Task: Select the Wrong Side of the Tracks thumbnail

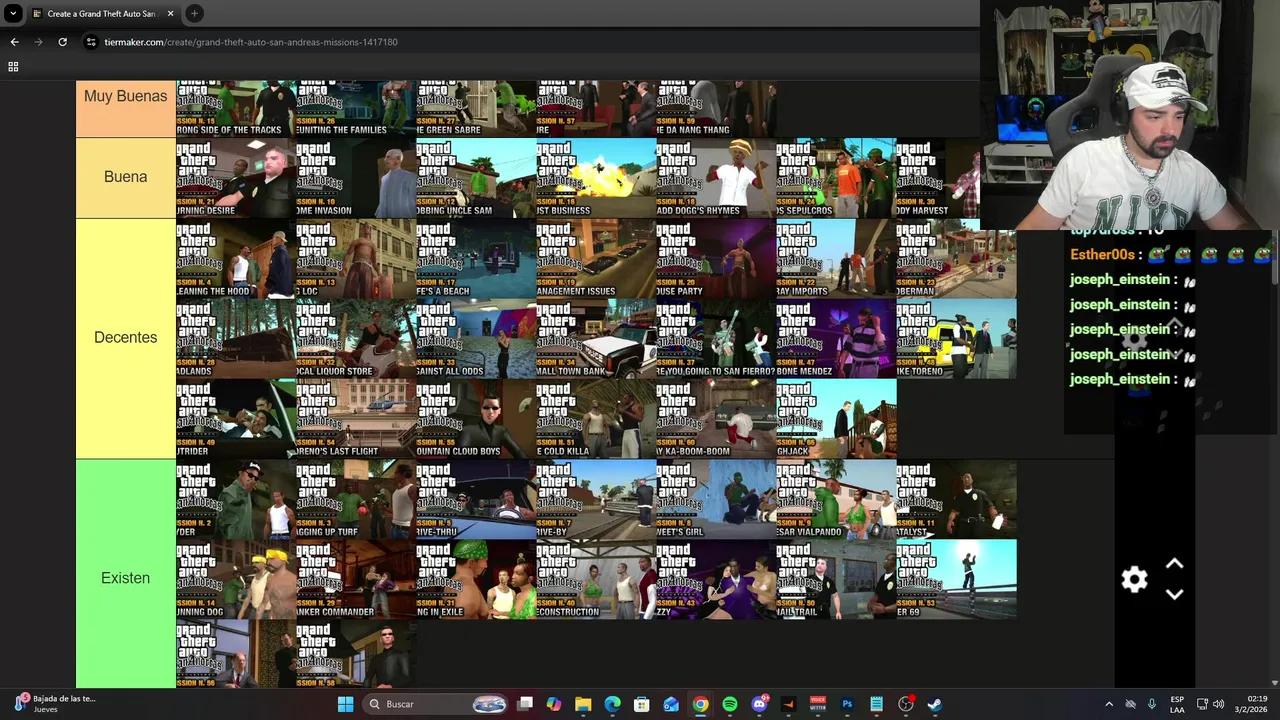Action: tap(236, 108)
